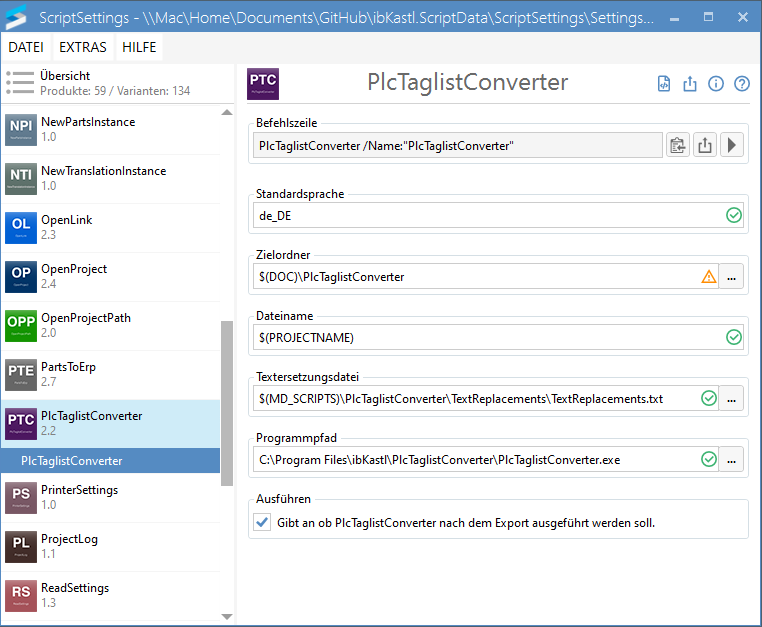This screenshot has width=762, height=627.
Task: Open the EXTRAS menu
Action: pyautogui.click(x=83, y=47)
